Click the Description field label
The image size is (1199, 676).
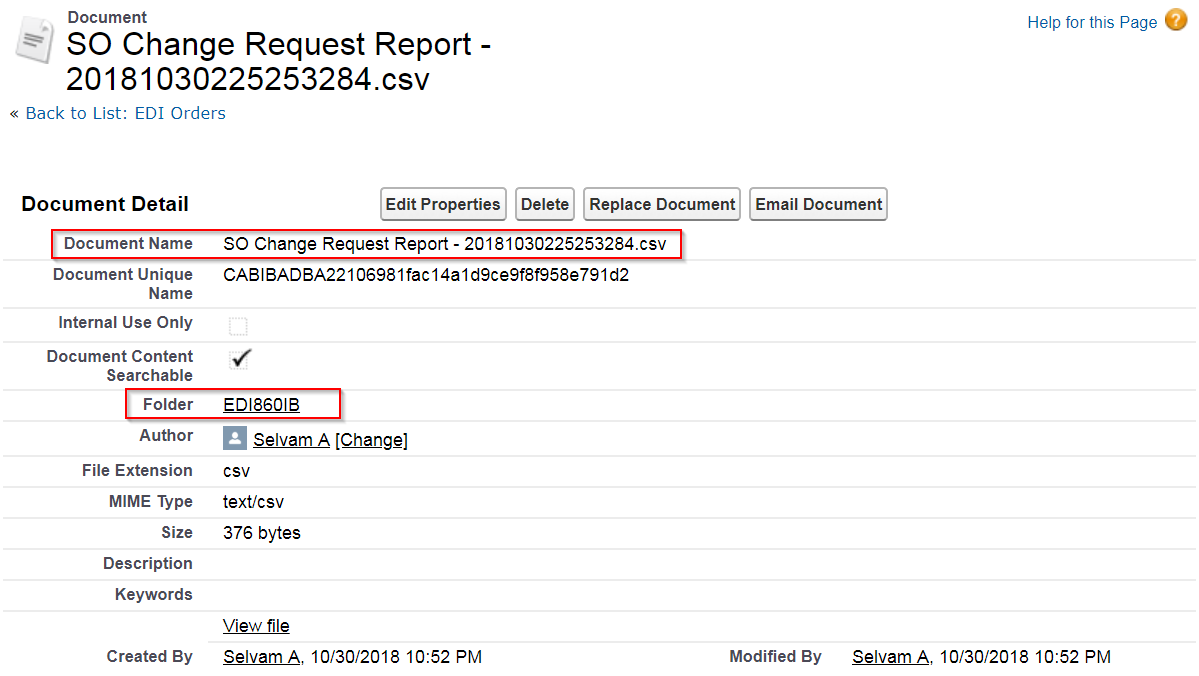(x=148, y=564)
